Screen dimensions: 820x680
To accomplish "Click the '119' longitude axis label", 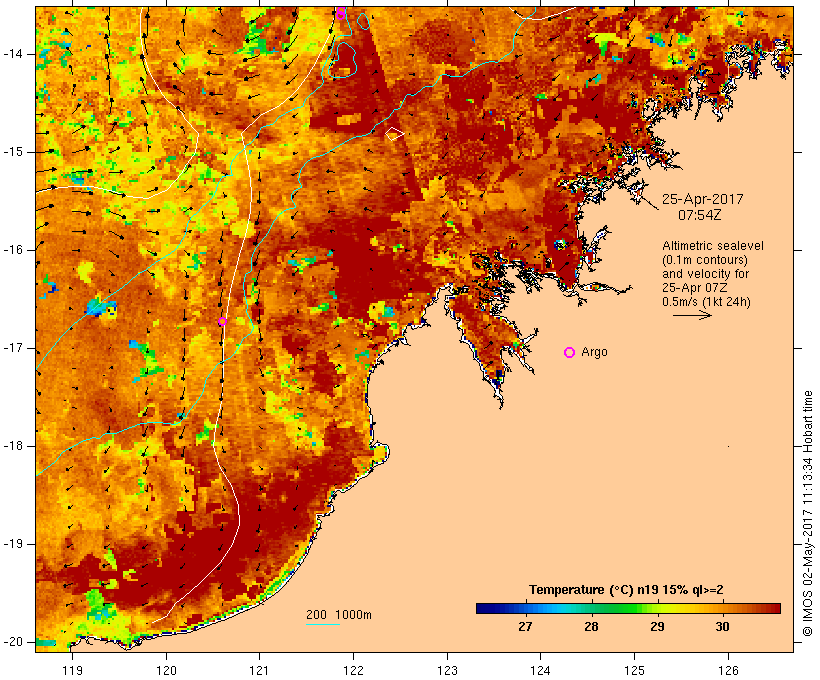I will tap(72, 671).
